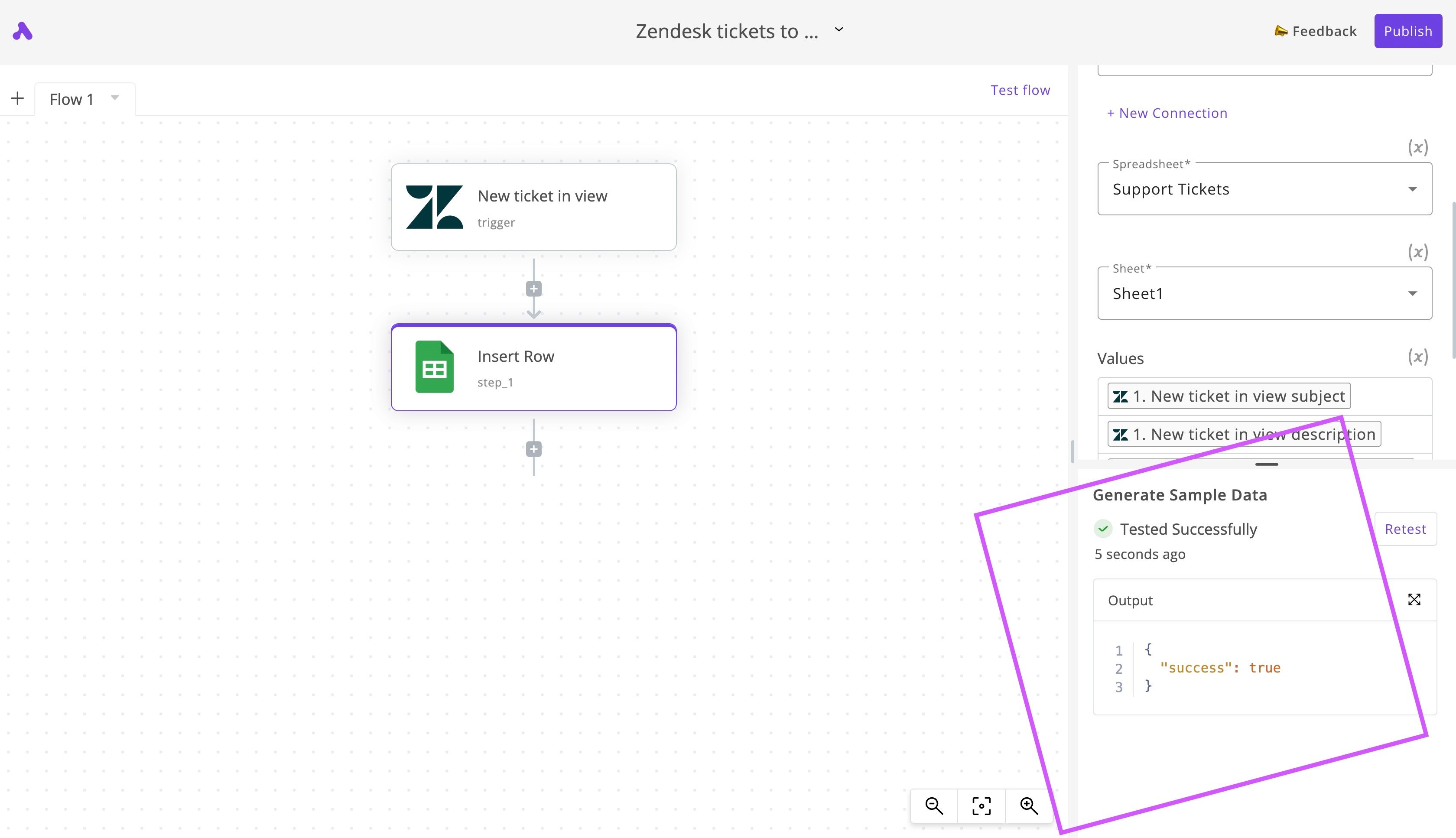Toggle dynamic value for the Values field

tap(1418, 357)
